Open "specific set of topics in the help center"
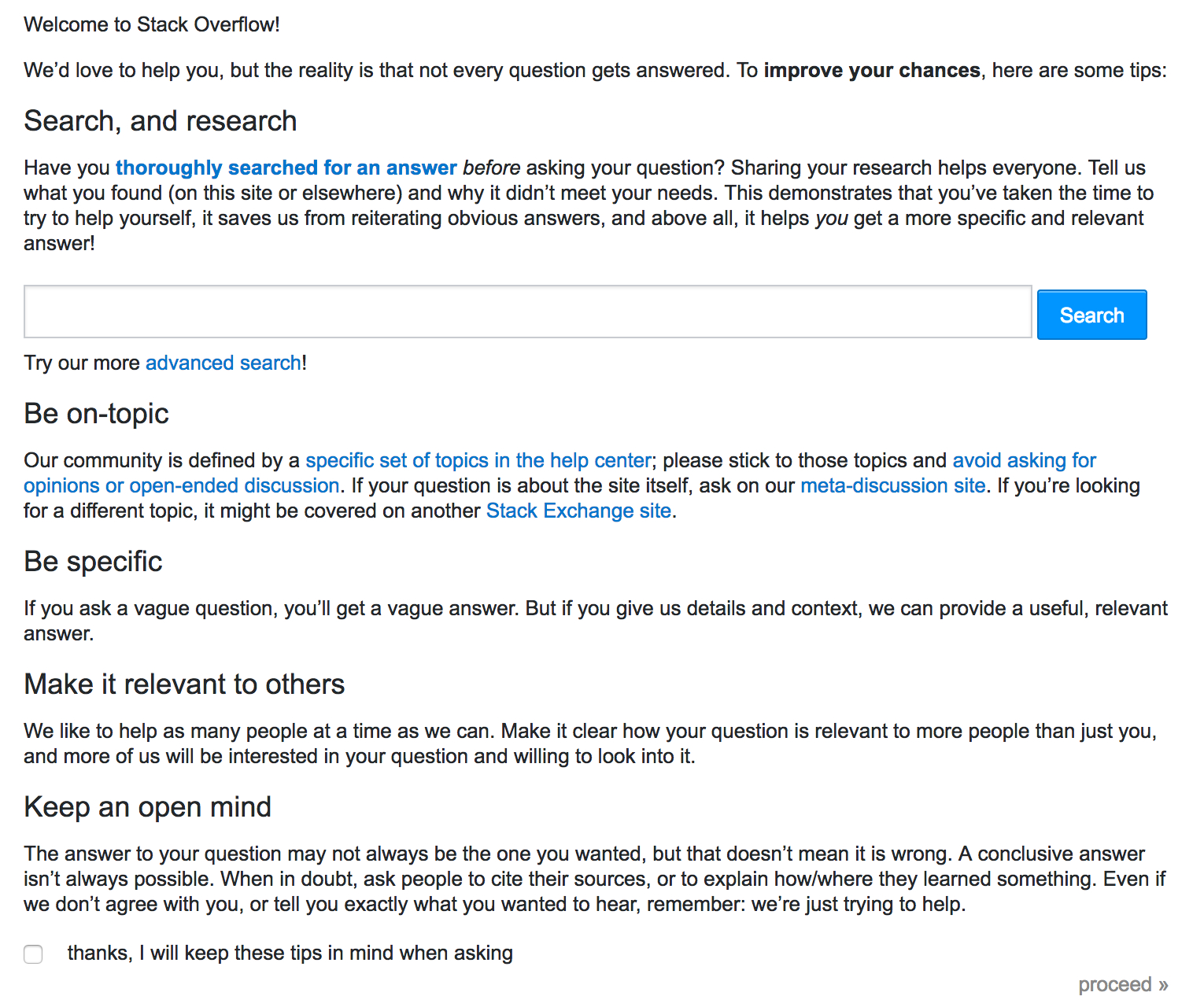Screen dimensions: 1204x1007 coord(478,460)
